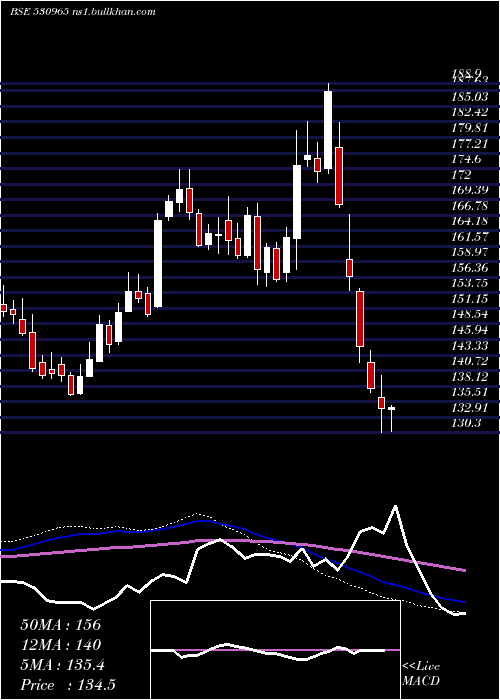The height and width of the screenshot is (700, 500).
Task: Click the 179.81 price label
Action: tap(469, 127)
